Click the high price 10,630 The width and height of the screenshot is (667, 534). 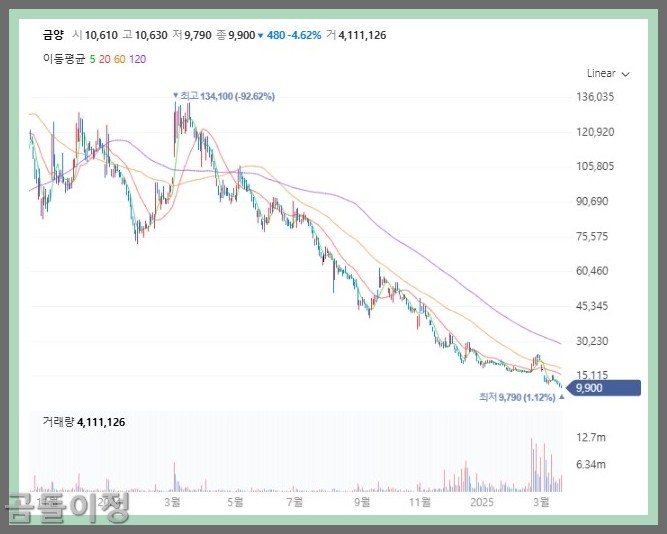[151, 35]
